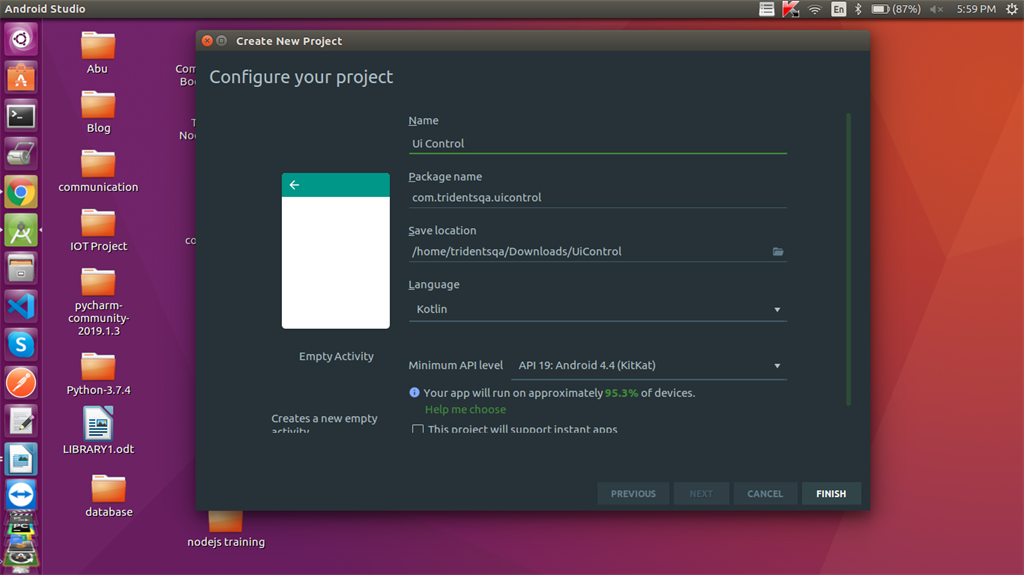Open the 5:59 PM clock menu

click(976, 9)
